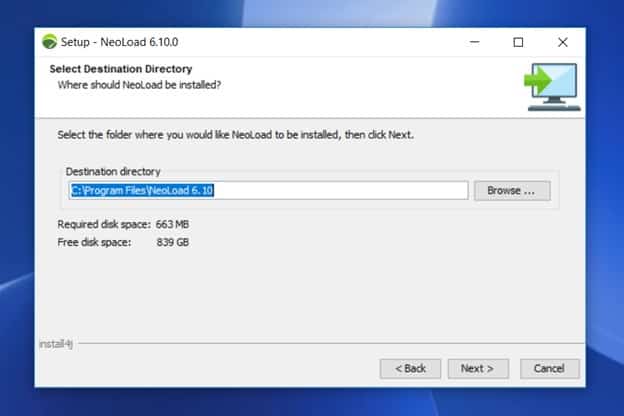Close the Setup - NeoLoad window
Viewport: 624px width, 416px height.
[x=563, y=42]
